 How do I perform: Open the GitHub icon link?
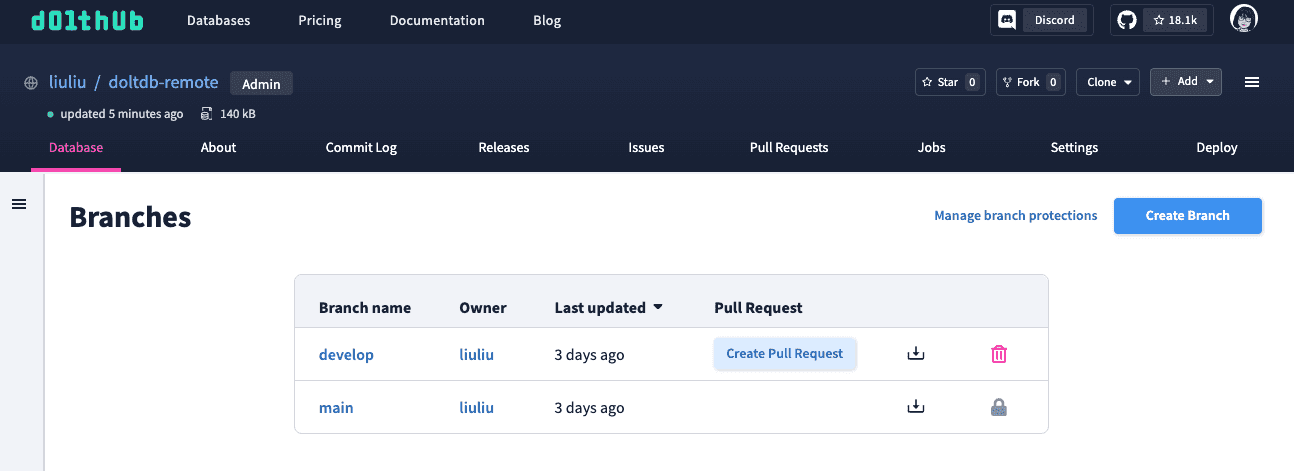pyautogui.click(x=1127, y=20)
